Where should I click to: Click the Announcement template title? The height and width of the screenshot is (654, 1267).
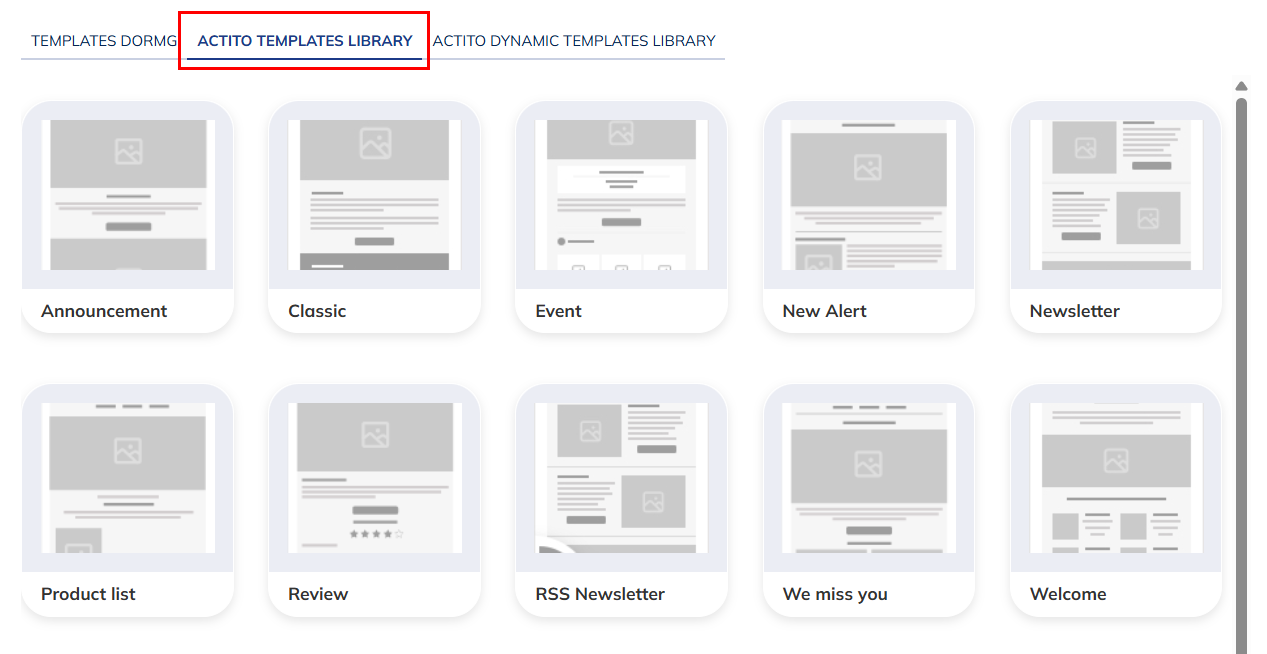click(x=103, y=311)
